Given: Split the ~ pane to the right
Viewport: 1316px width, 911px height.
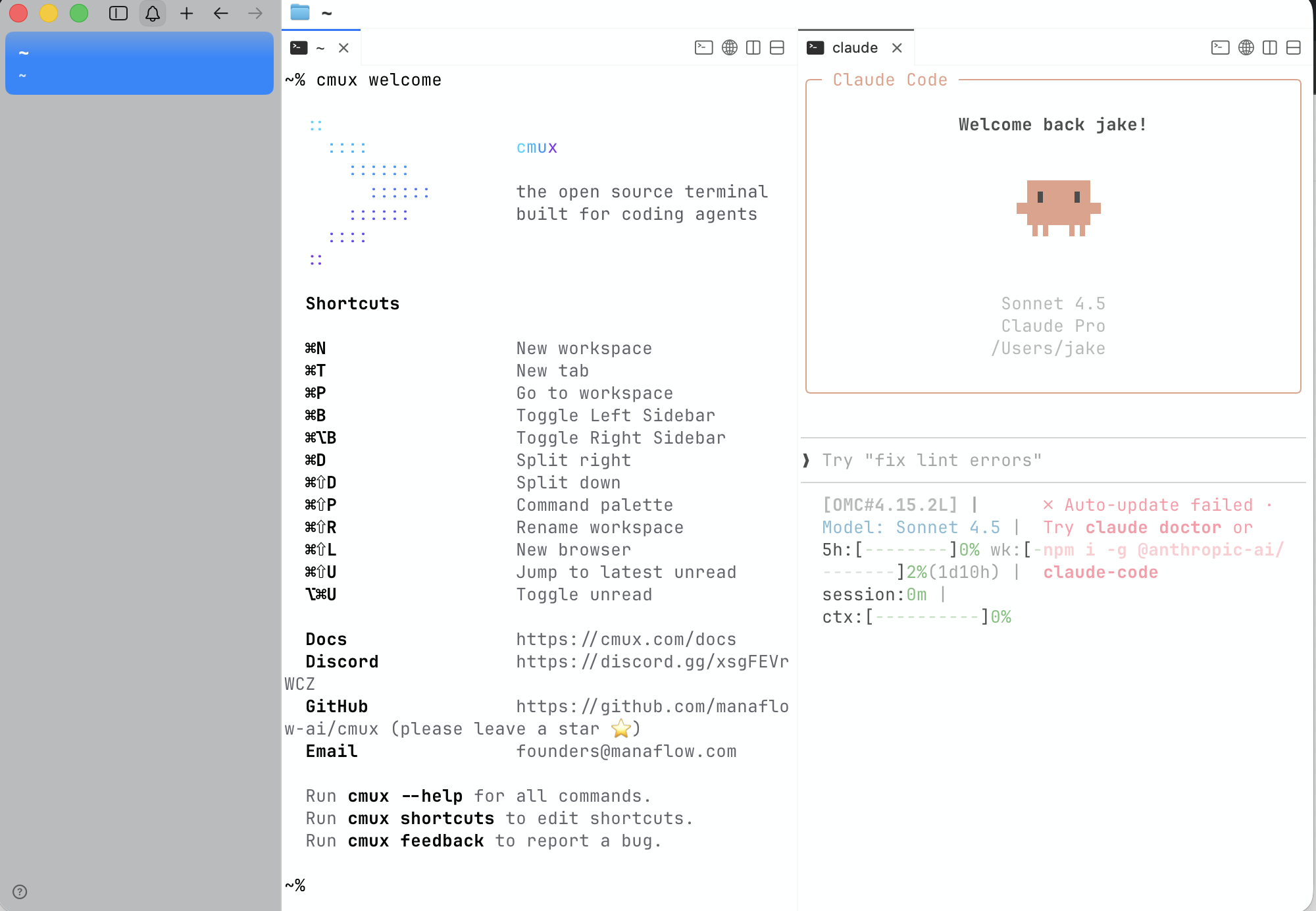Looking at the screenshot, I should click(753, 47).
